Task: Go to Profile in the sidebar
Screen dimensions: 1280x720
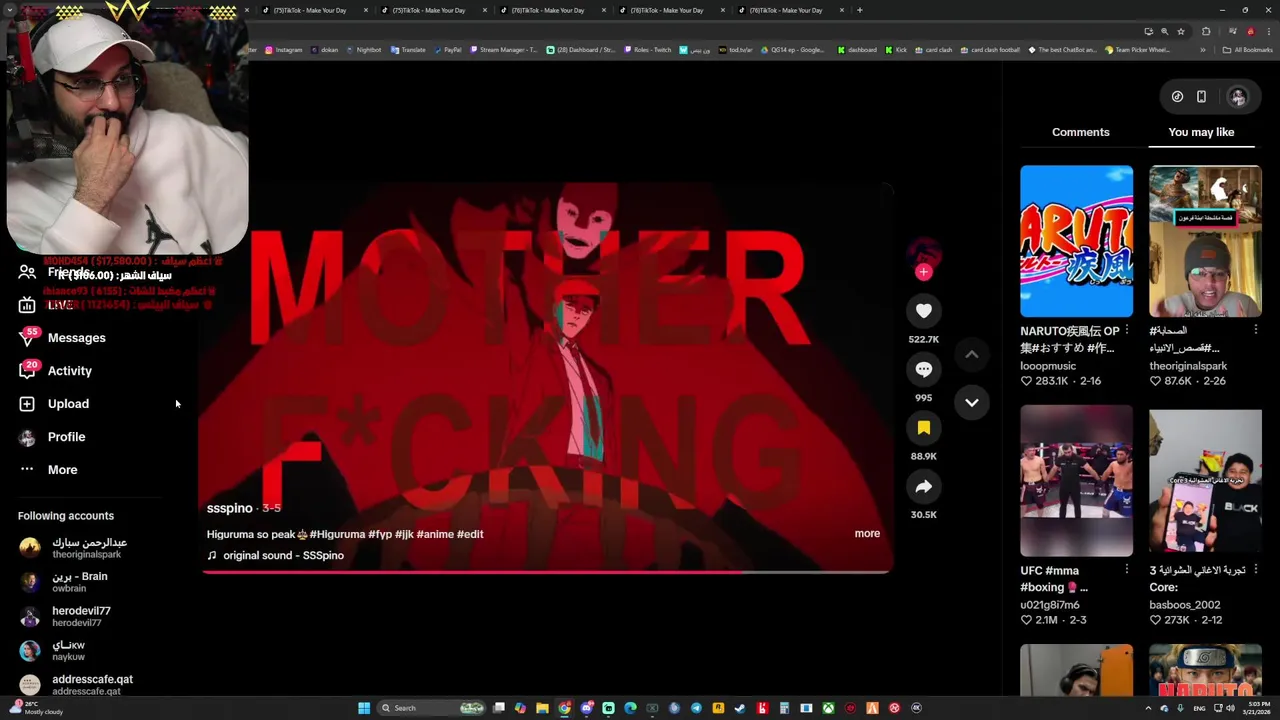Action: tap(52, 437)
